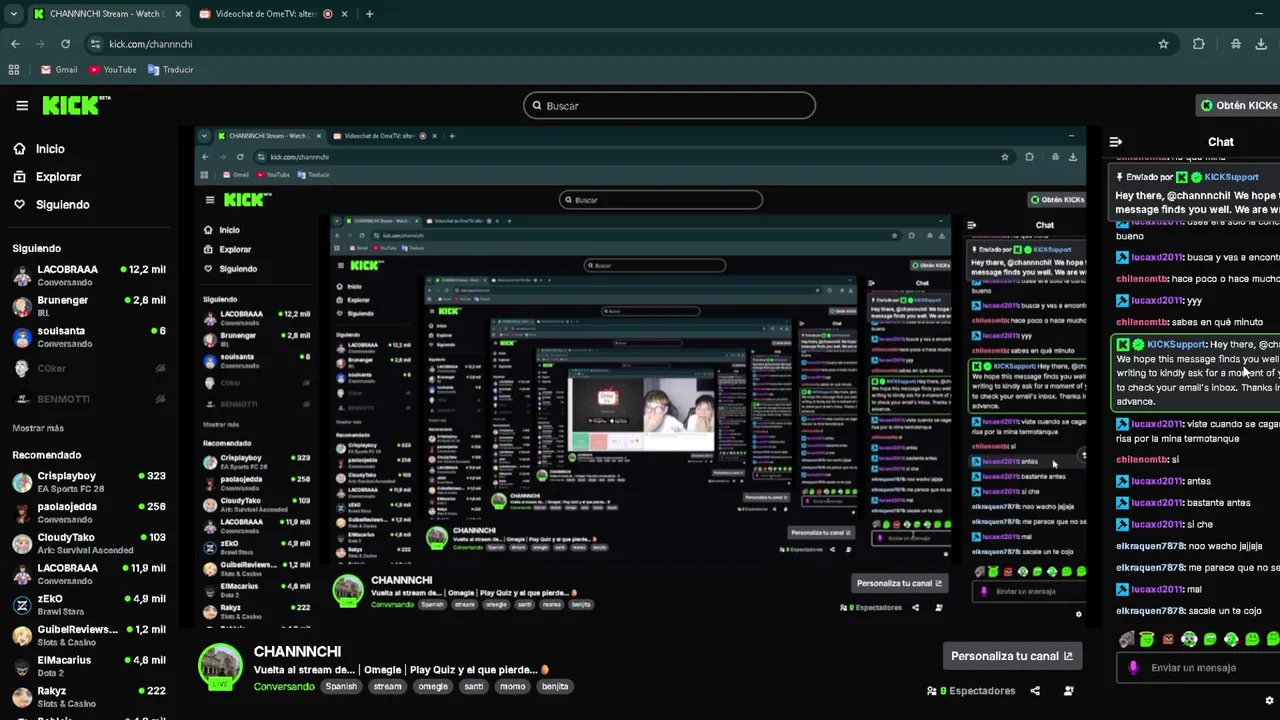
Task: Click the stream tag
Action: 387,687
